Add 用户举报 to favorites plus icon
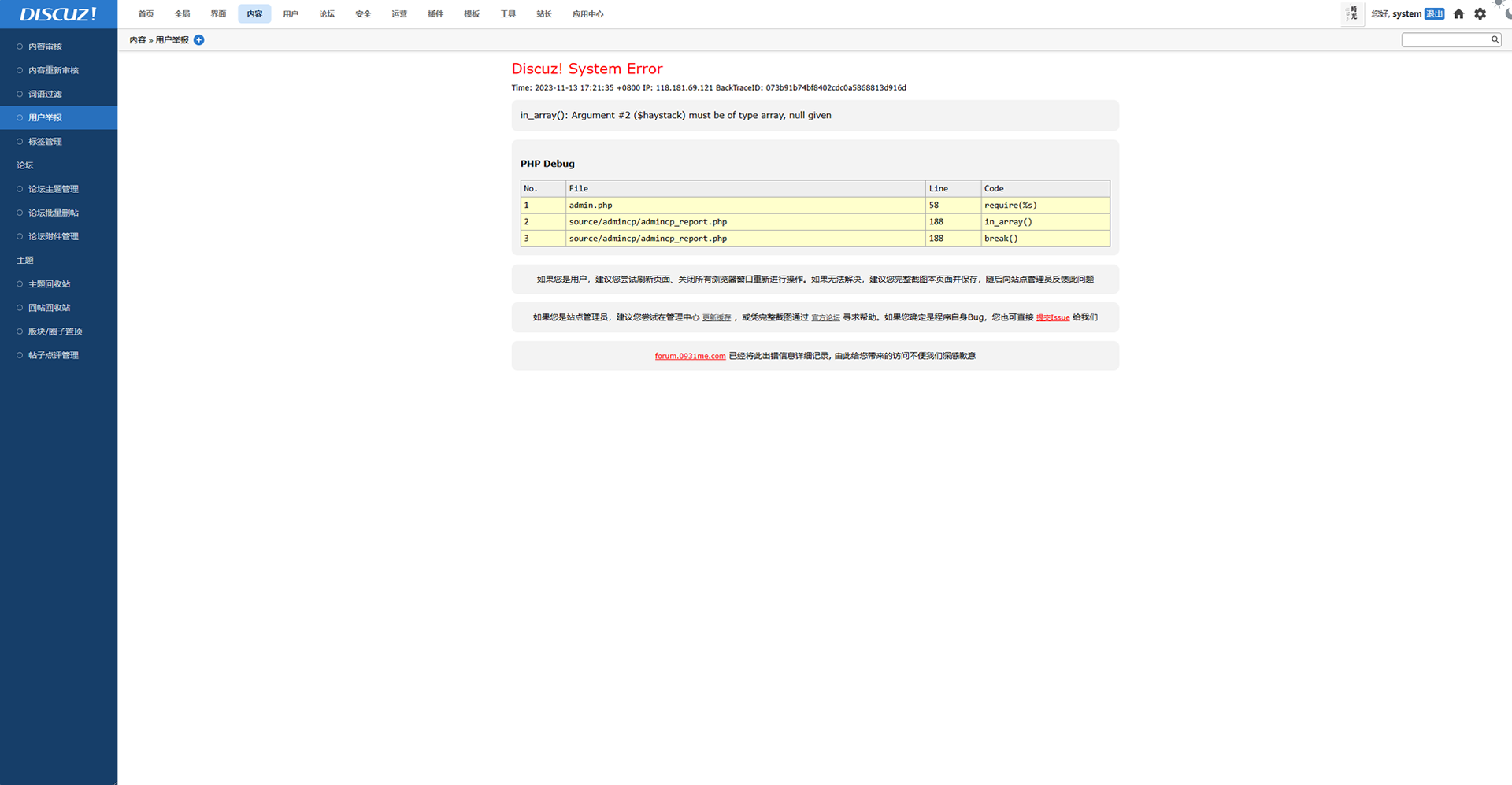 tap(199, 40)
